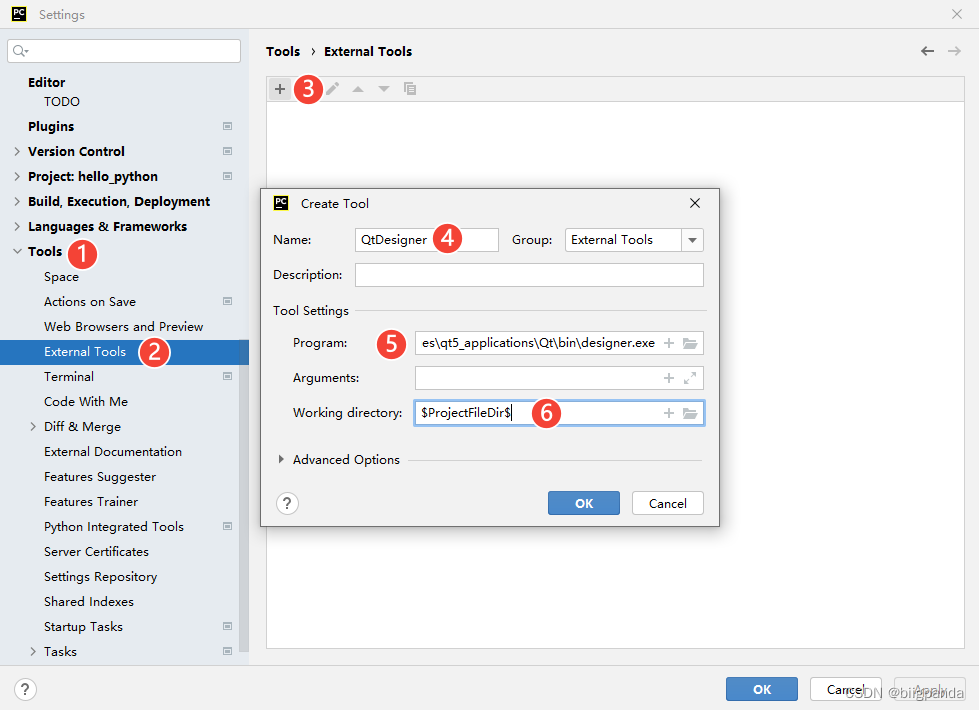Image resolution: width=979 pixels, height=710 pixels.
Task: Open help in Create Tool dialog
Action: click(x=287, y=503)
